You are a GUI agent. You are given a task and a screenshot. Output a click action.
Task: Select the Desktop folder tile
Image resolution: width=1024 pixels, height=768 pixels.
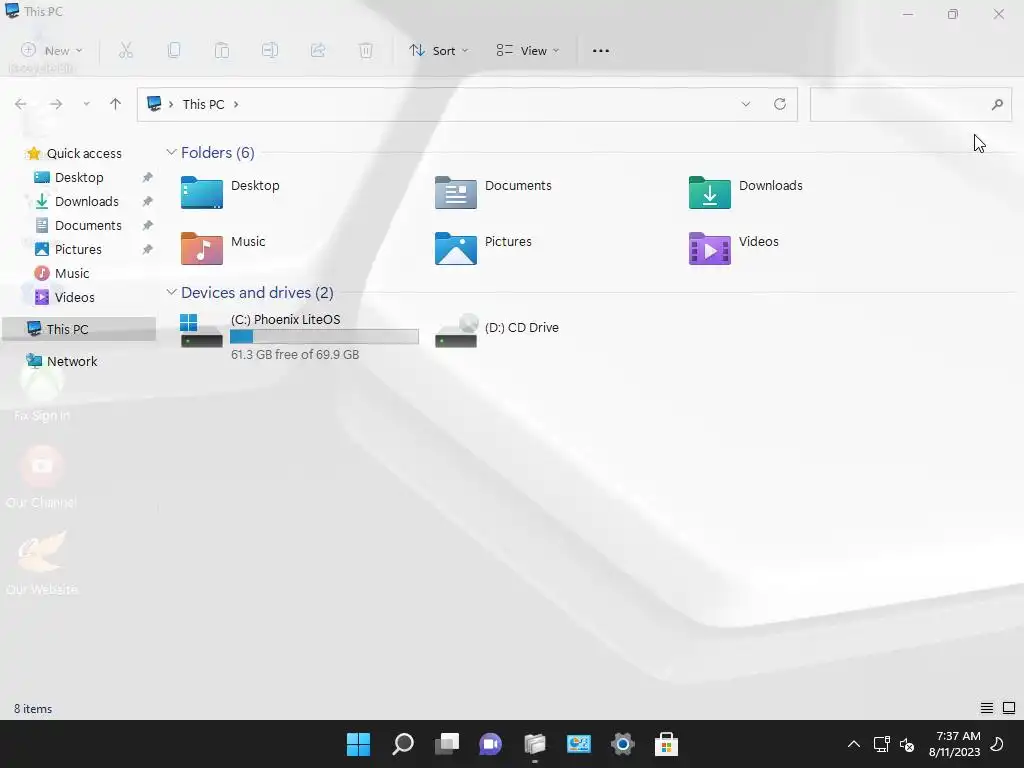[230, 193]
